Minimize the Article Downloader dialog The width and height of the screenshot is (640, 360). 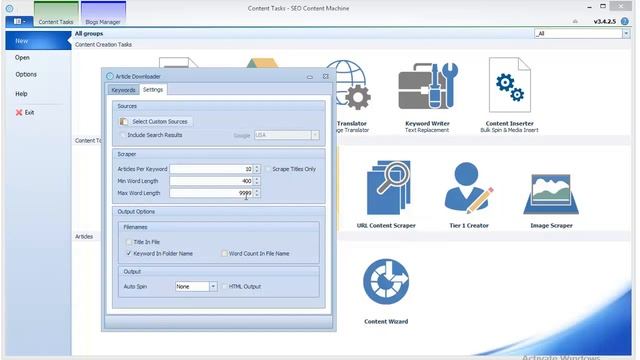click(310, 77)
